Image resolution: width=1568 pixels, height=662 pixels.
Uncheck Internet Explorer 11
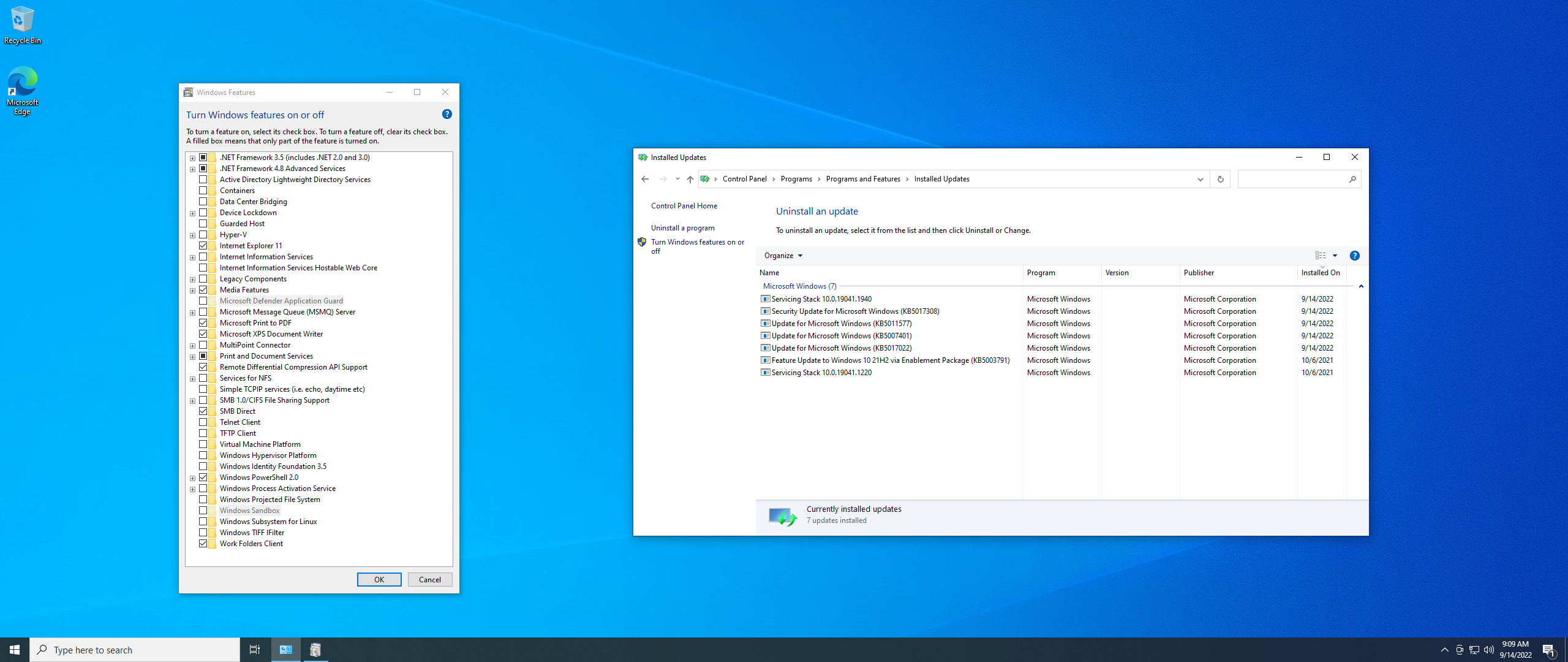click(x=203, y=245)
